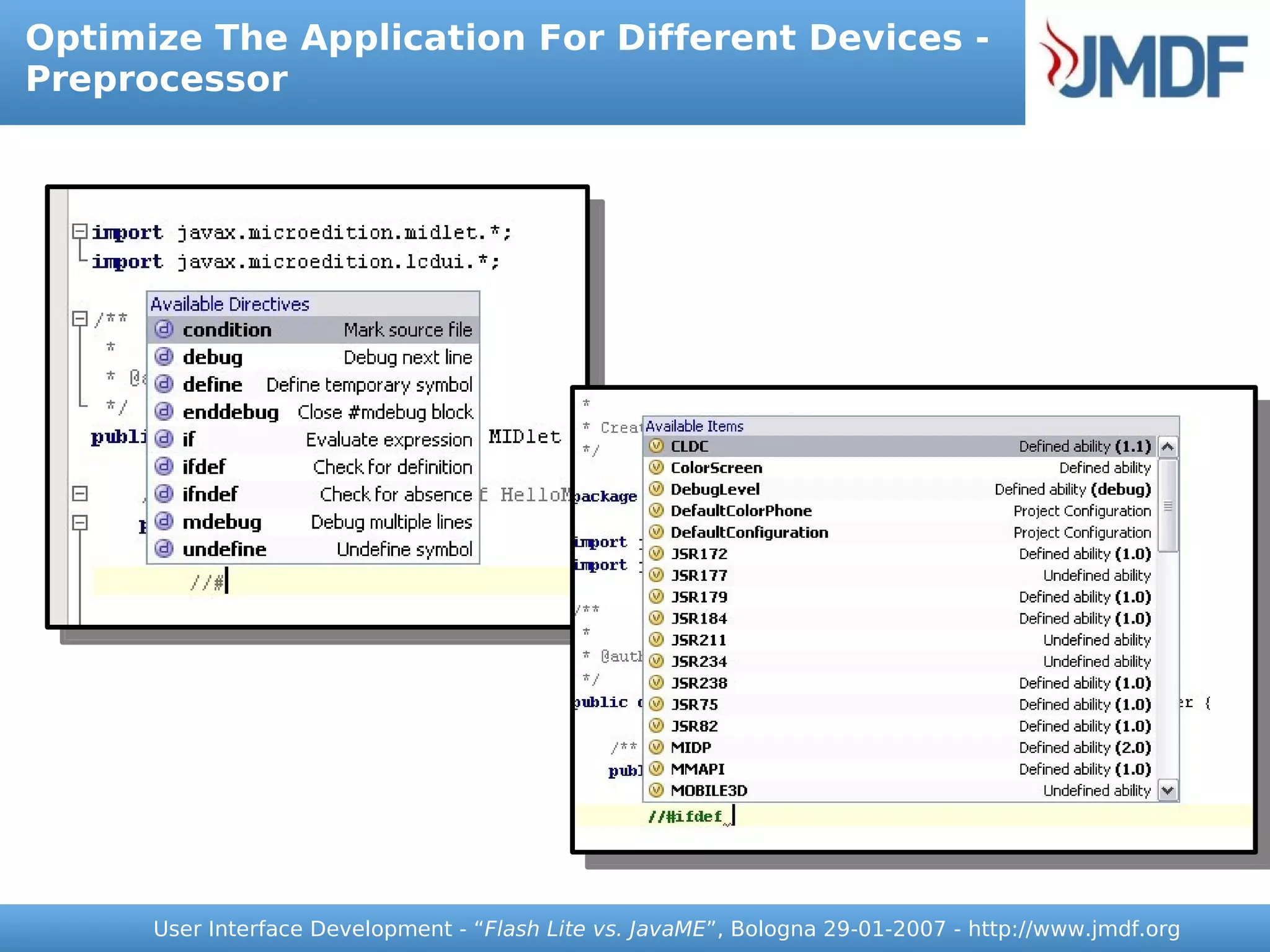Click in the //#ifdef editor line
The image size is (1270, 952).
tap(913, 816)
